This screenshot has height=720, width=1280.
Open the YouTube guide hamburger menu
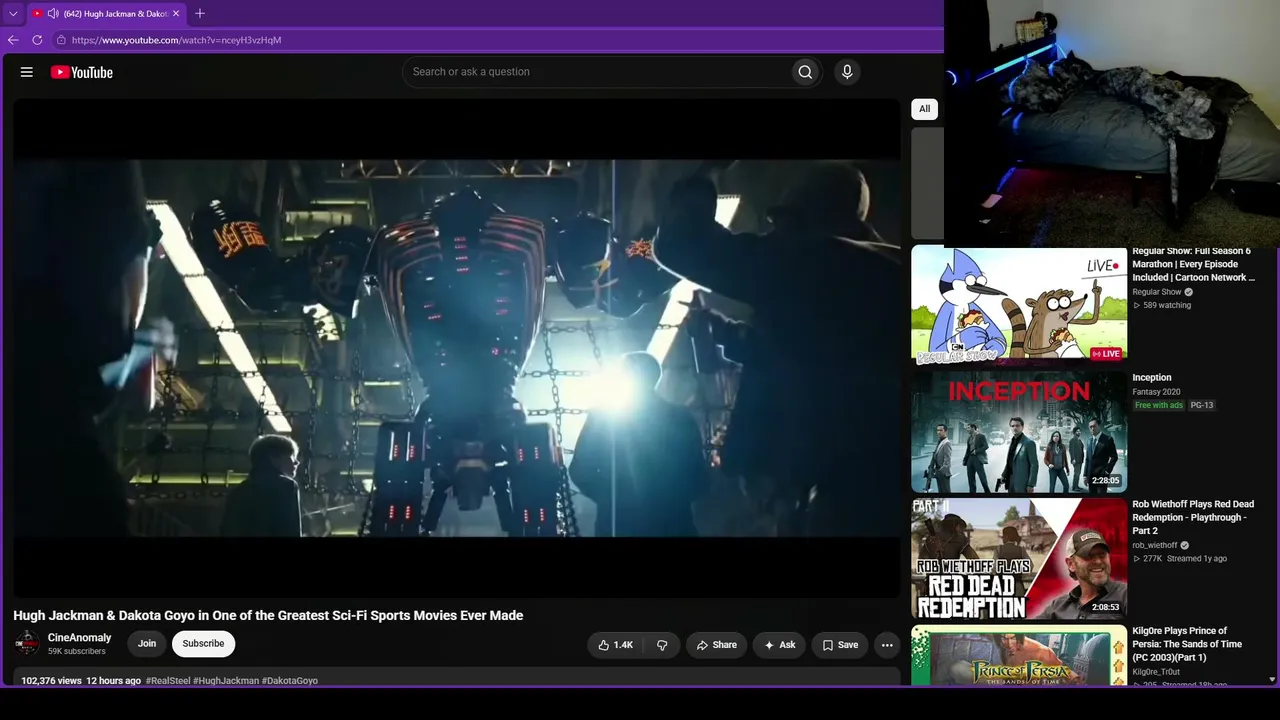click(27, 72)
